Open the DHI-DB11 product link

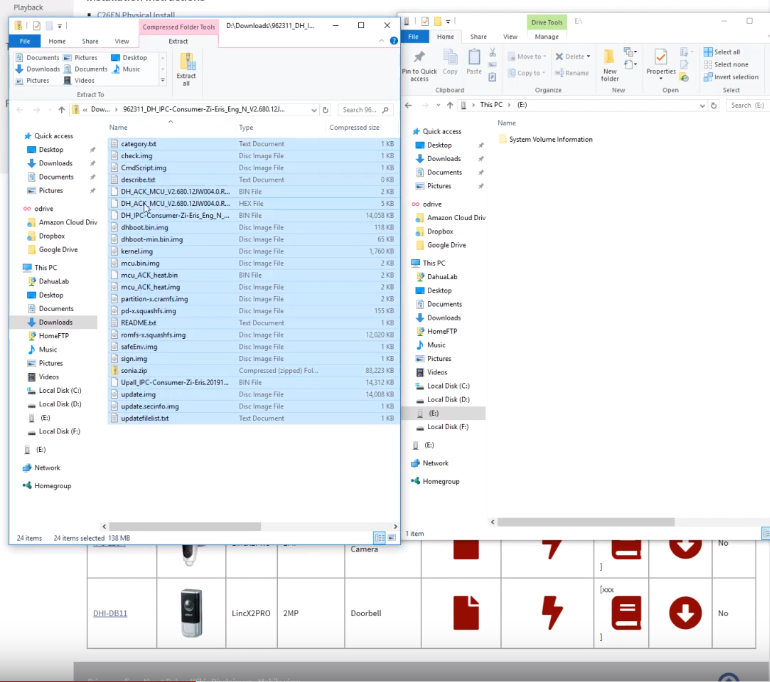[110, 613]
